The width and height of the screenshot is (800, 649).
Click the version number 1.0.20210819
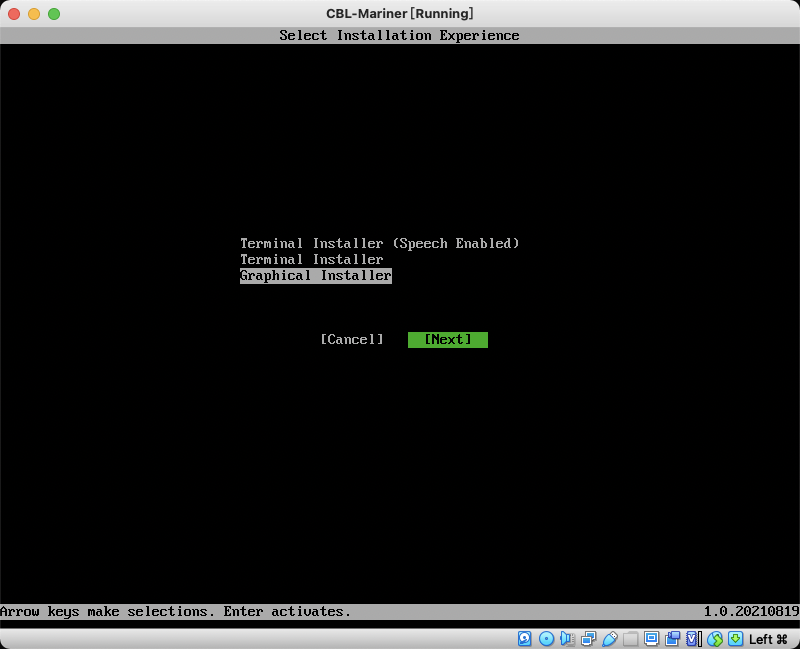click(x=752, y=611)
